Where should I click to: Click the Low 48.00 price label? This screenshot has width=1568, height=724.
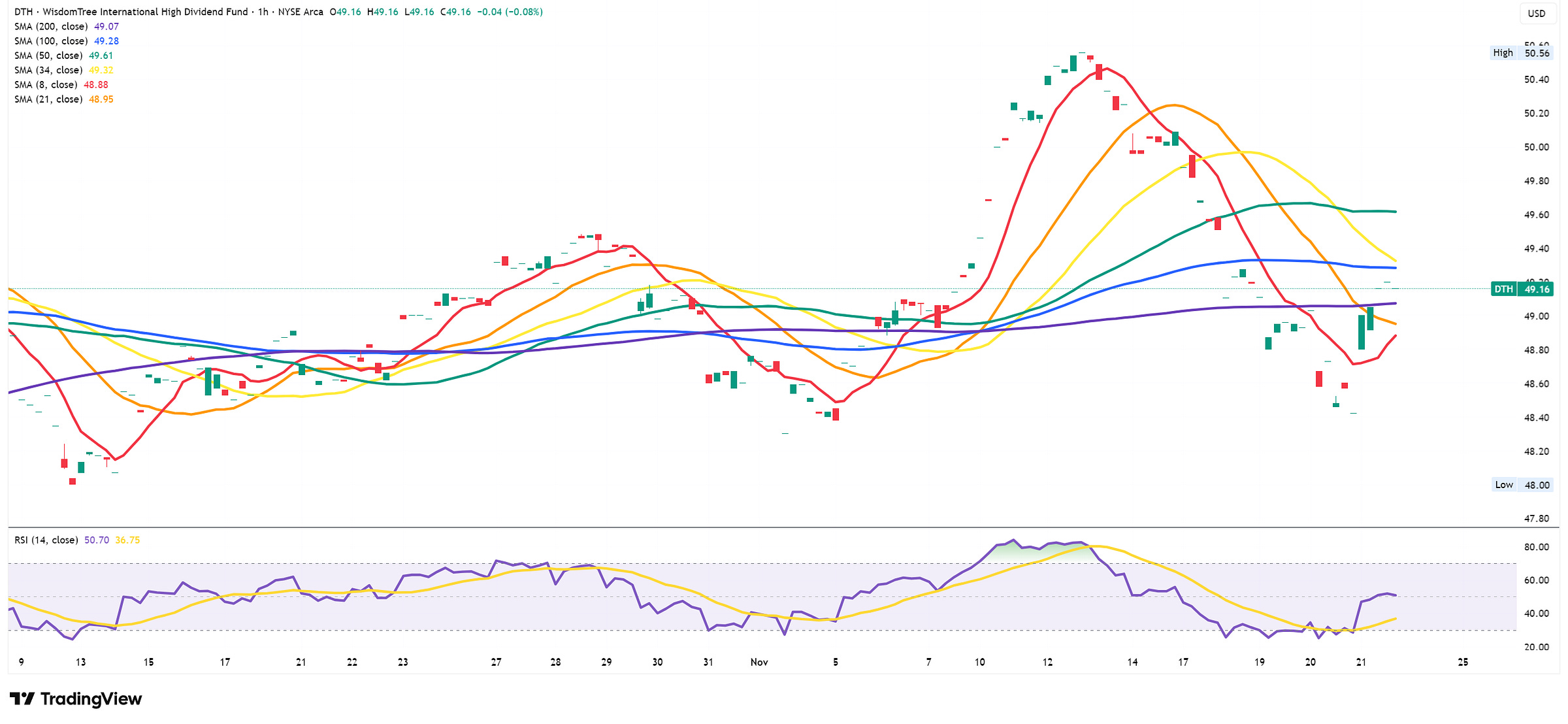pos(1522,485)
